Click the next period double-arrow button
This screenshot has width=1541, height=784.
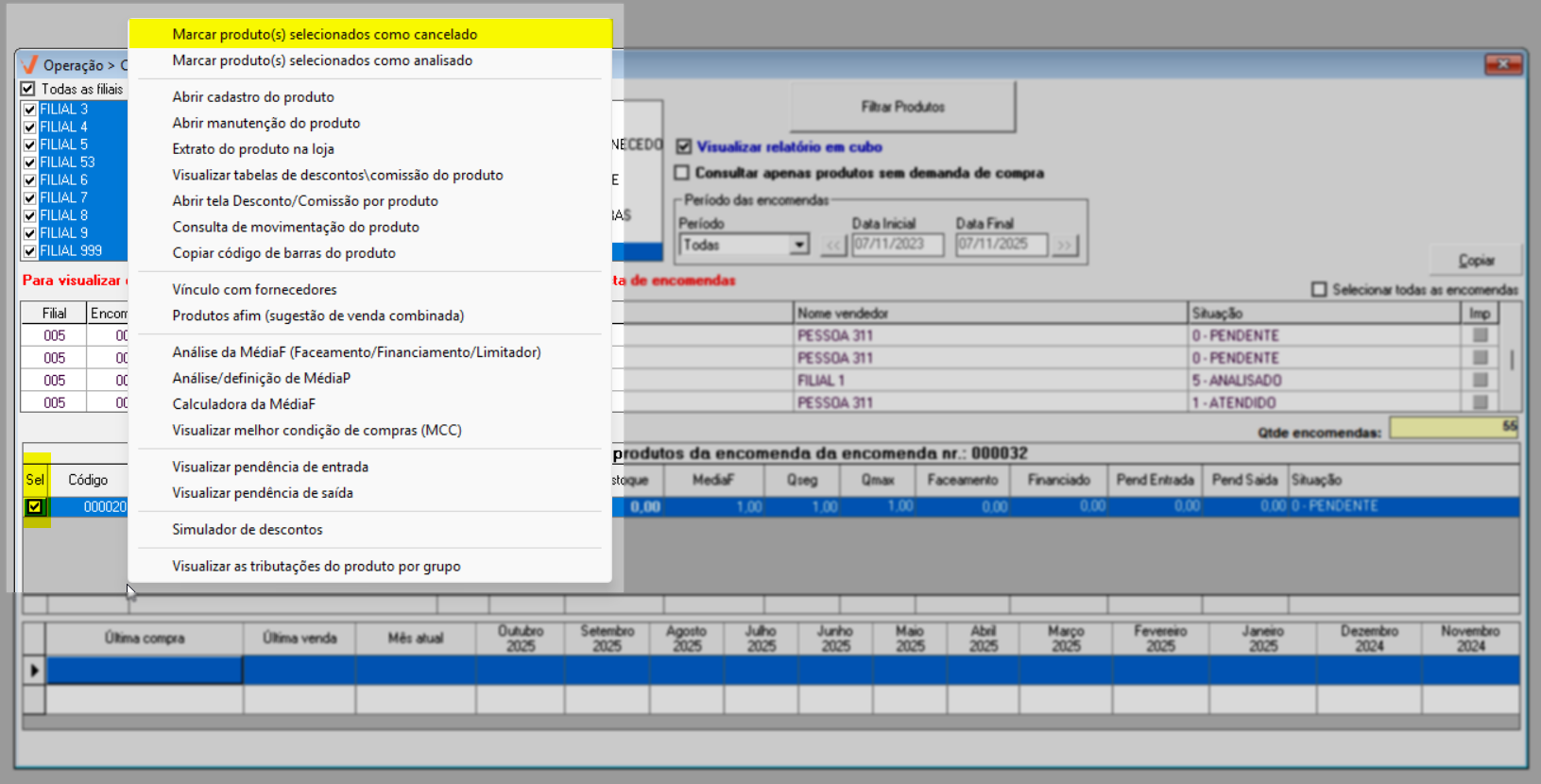1065,246
